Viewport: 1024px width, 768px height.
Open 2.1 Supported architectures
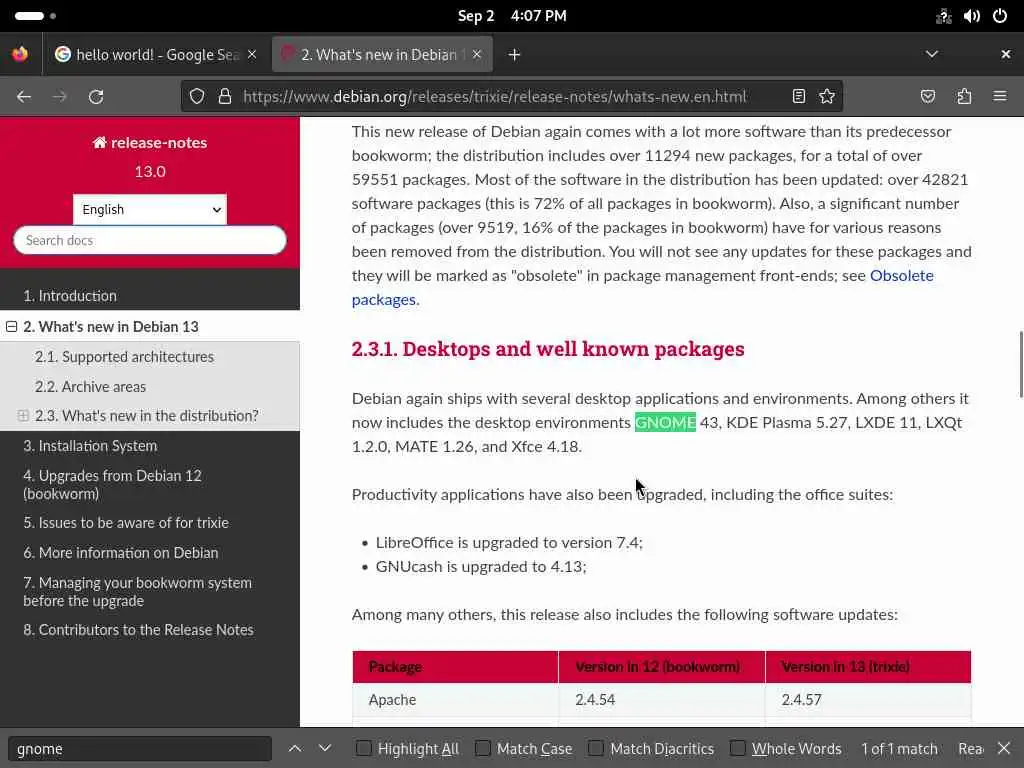(124, 357)
